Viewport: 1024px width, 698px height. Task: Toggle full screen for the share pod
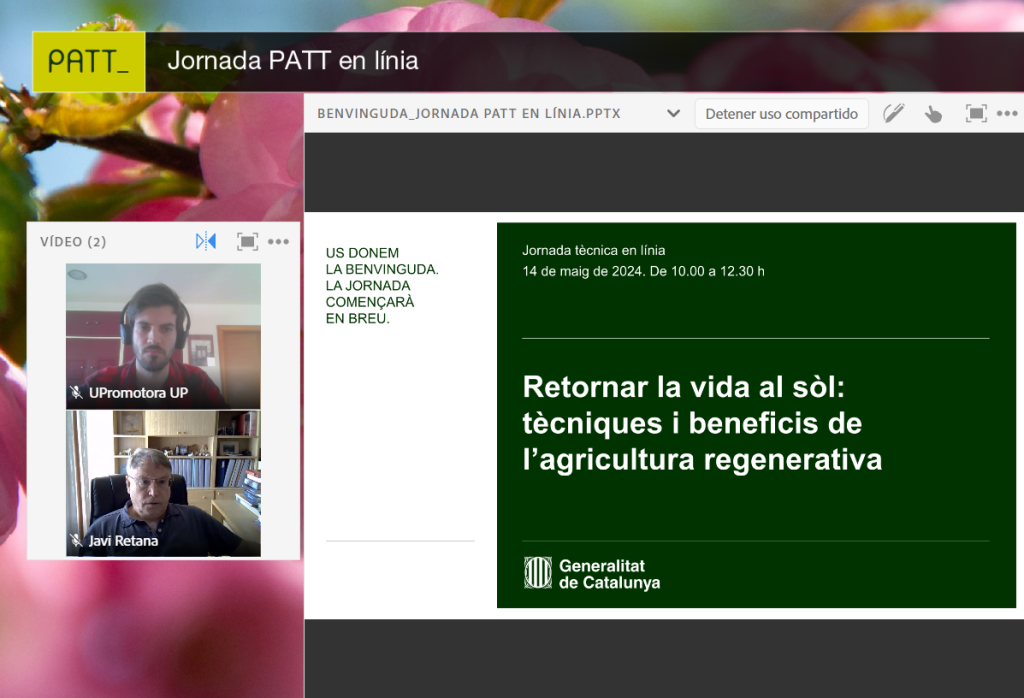[x=976, y=114]
